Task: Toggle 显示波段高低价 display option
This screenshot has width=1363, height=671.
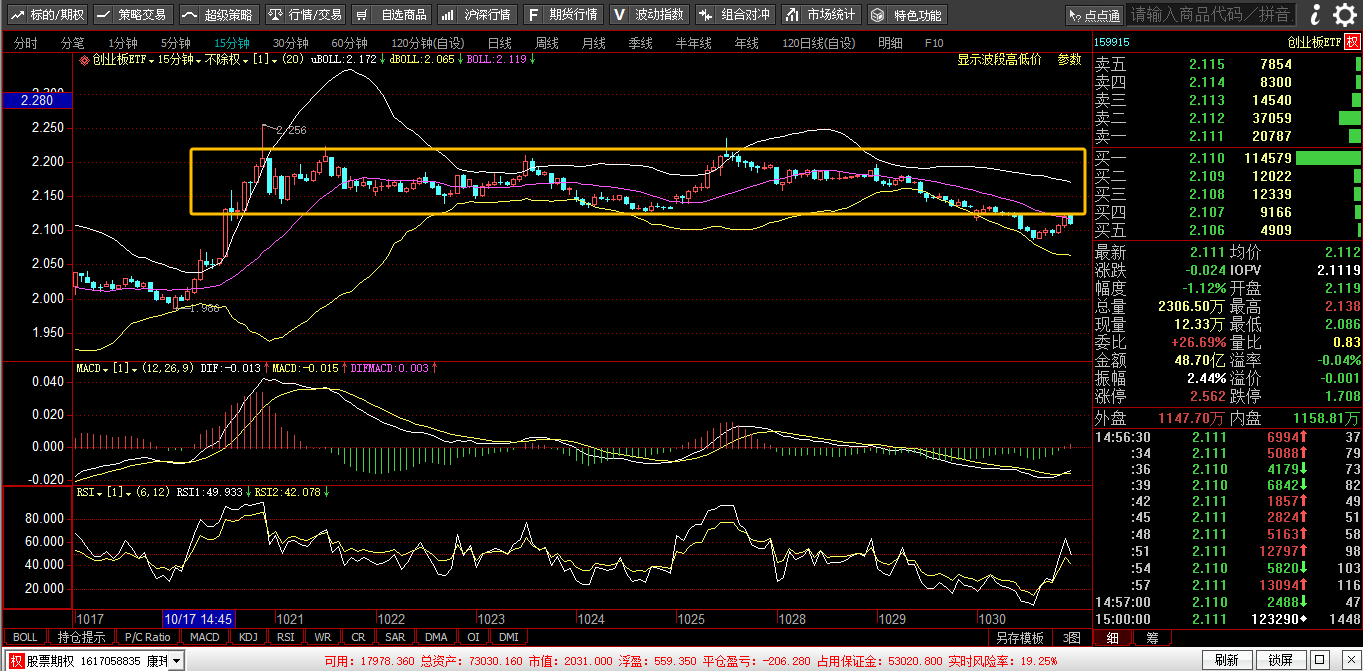Action: [999, 60]
